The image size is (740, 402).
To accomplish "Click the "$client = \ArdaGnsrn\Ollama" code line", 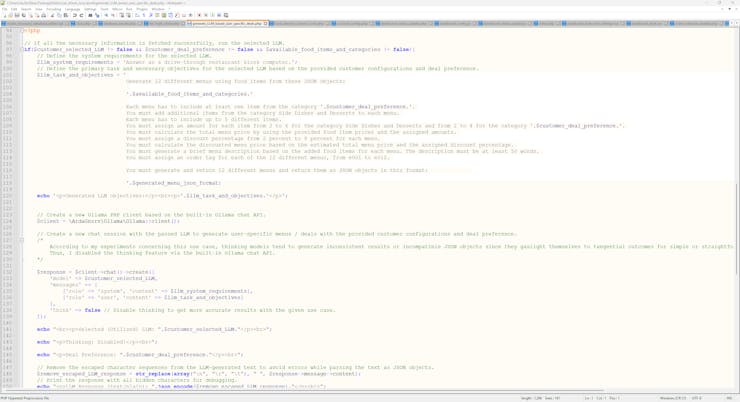I will [109, 221].
